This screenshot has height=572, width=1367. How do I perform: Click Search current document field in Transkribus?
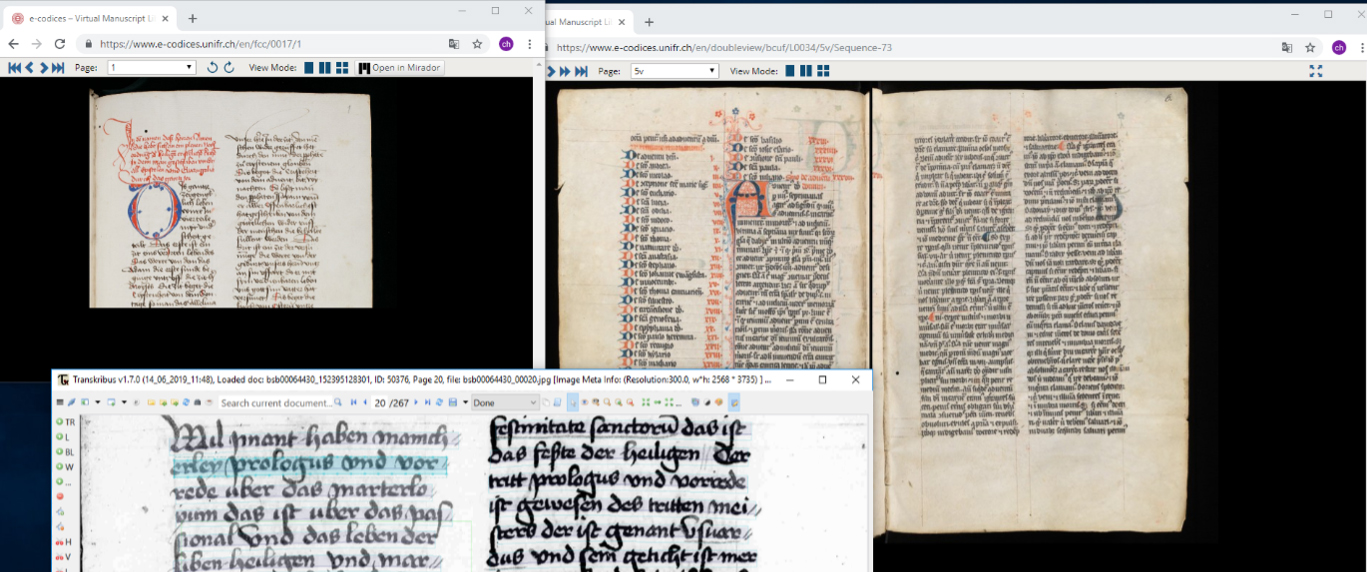pyautogui.click(x=277, y=403)
